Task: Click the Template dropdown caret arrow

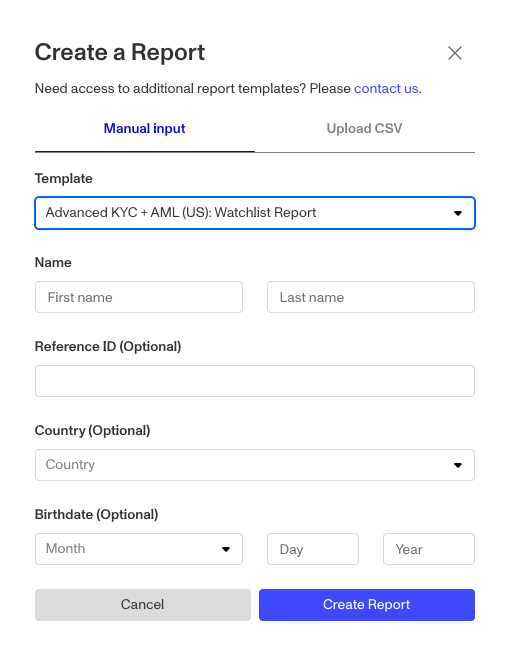Action: 458,213
